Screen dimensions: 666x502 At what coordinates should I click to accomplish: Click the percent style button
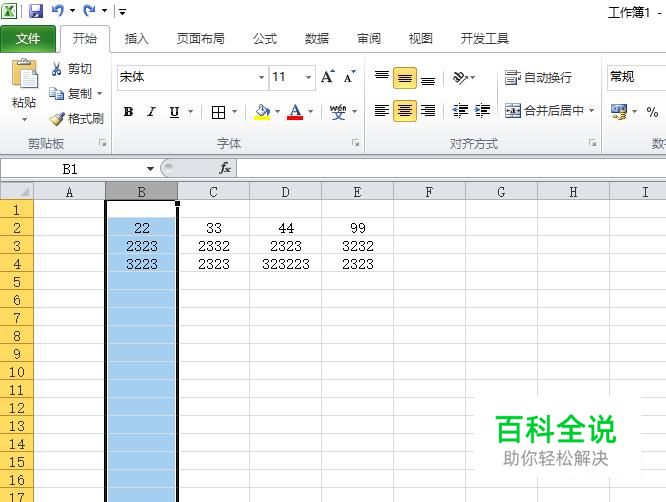652,112
